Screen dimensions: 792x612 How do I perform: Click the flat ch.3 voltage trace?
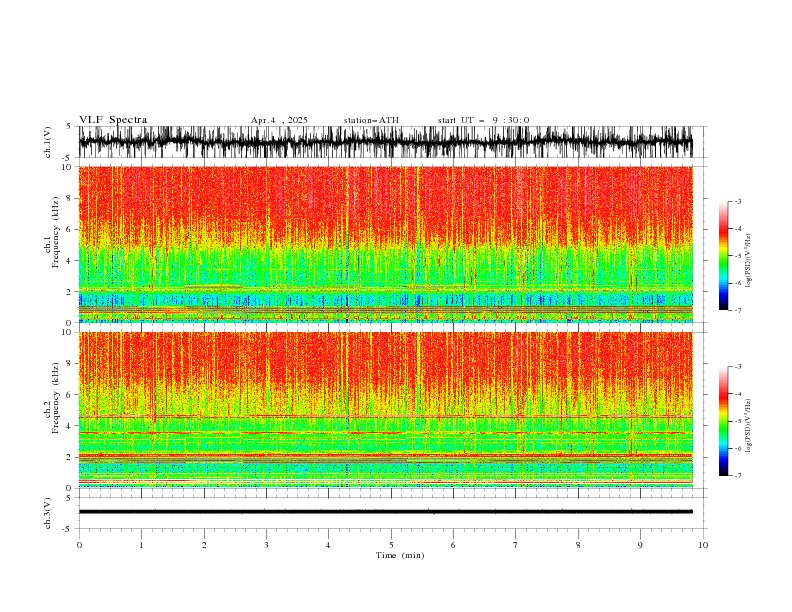coord(385,512)
